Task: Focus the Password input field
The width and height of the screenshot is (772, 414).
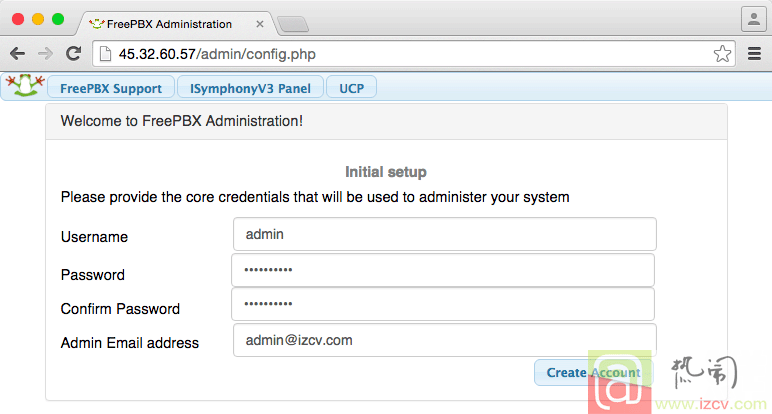Action: point(443,270)
